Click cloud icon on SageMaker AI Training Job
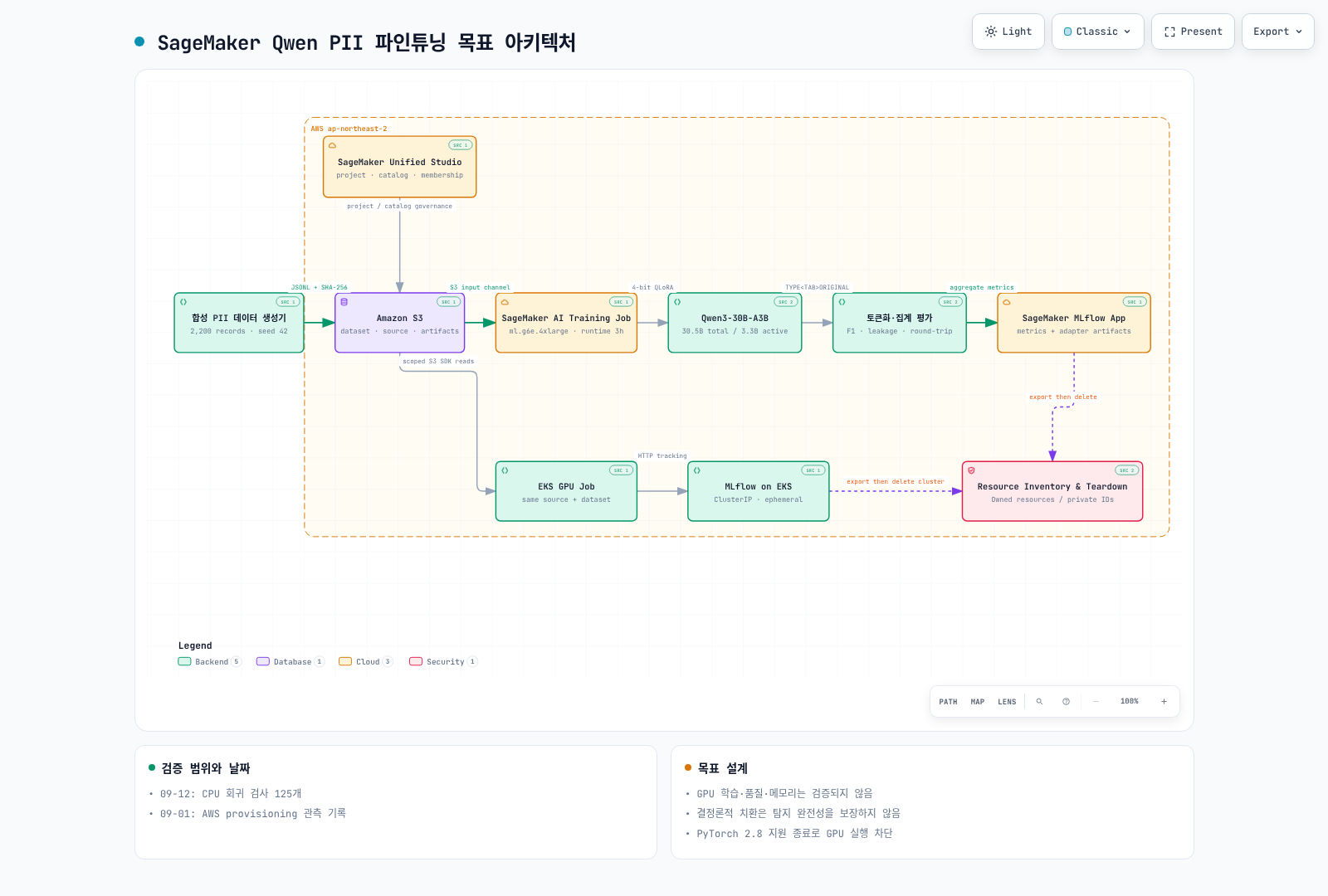1328x896 pixels. [505, 302]
